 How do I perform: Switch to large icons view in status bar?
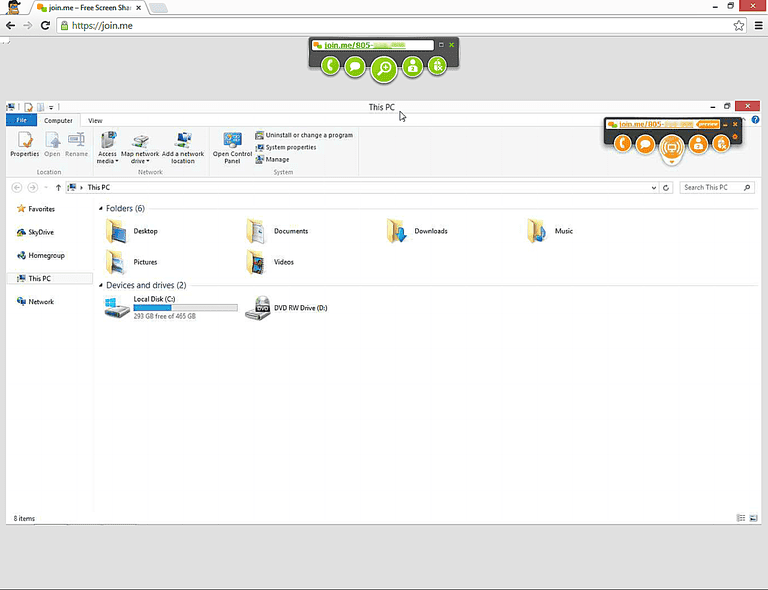pos(753,518)
